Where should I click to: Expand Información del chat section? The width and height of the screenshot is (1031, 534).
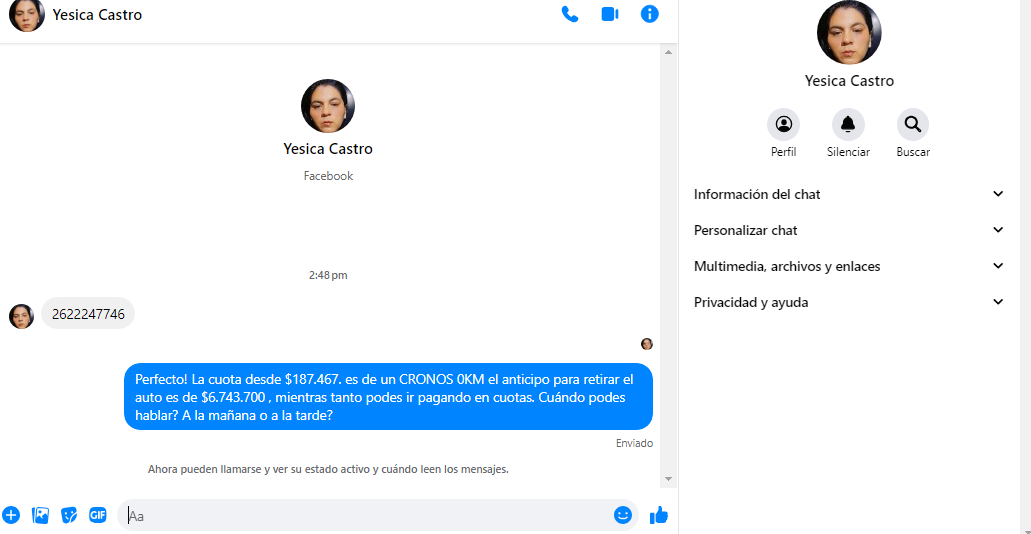(848, 194)
